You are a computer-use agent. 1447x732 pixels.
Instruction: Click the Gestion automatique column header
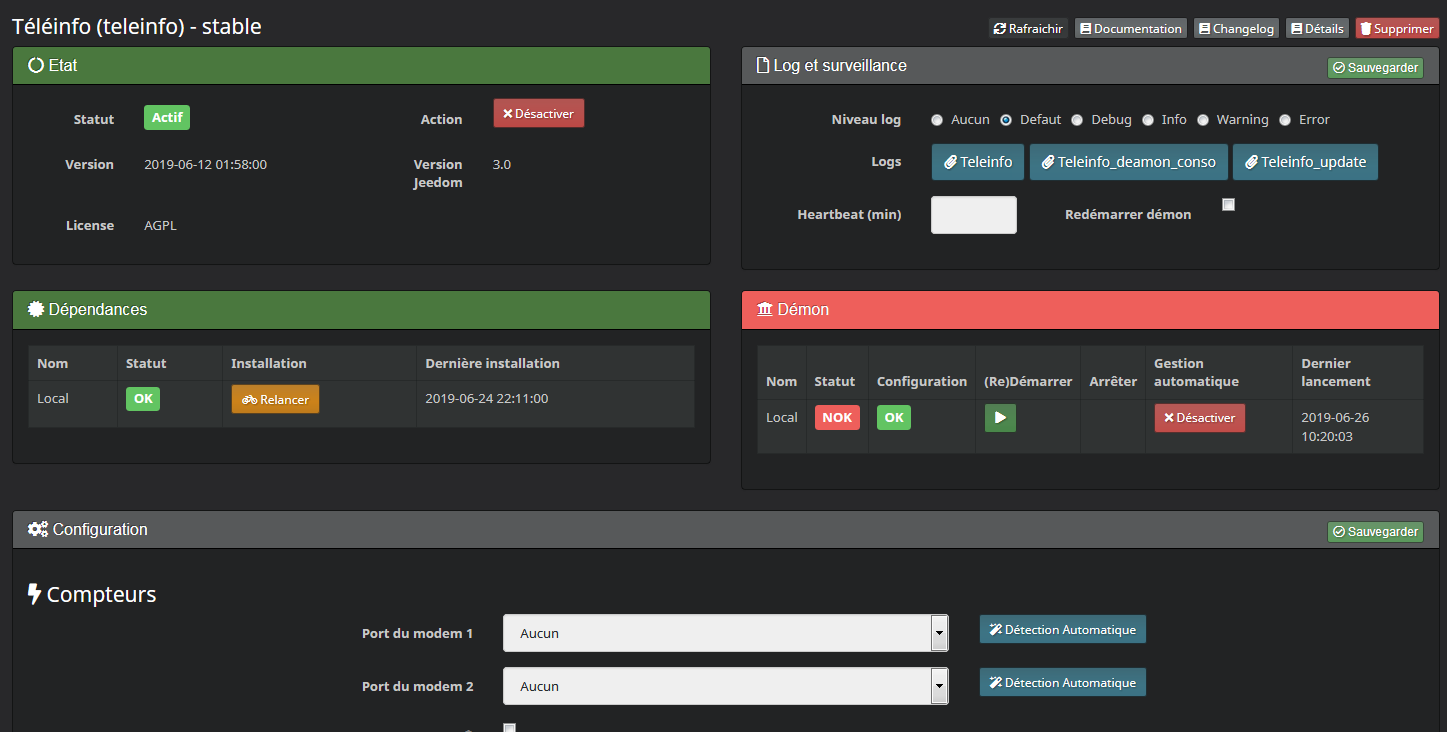tap(1196, 372)
